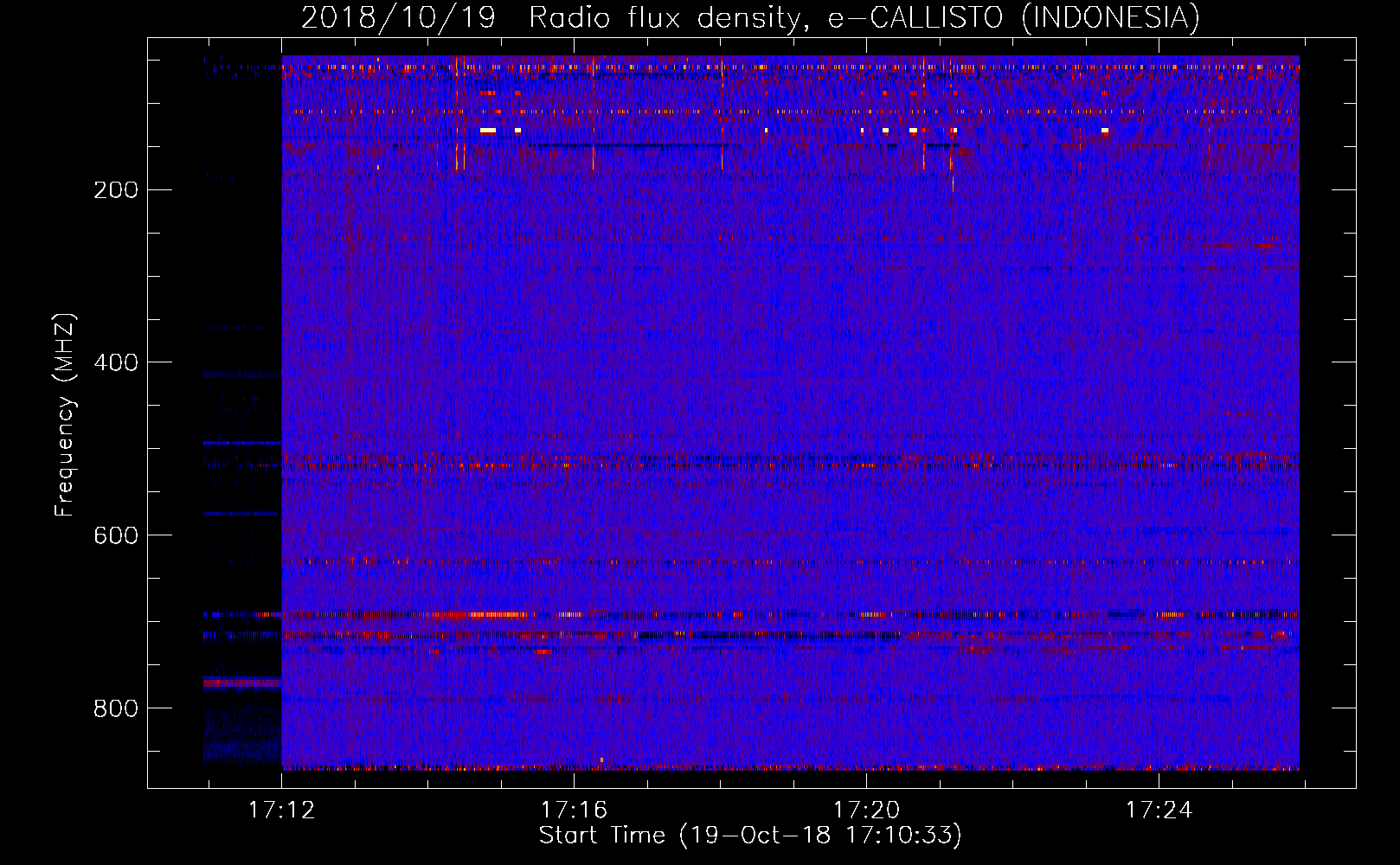The width and height of the screenshot is (1400, 865).
Task: Select the 800 frequency tick label
Action: click(116, 708)
